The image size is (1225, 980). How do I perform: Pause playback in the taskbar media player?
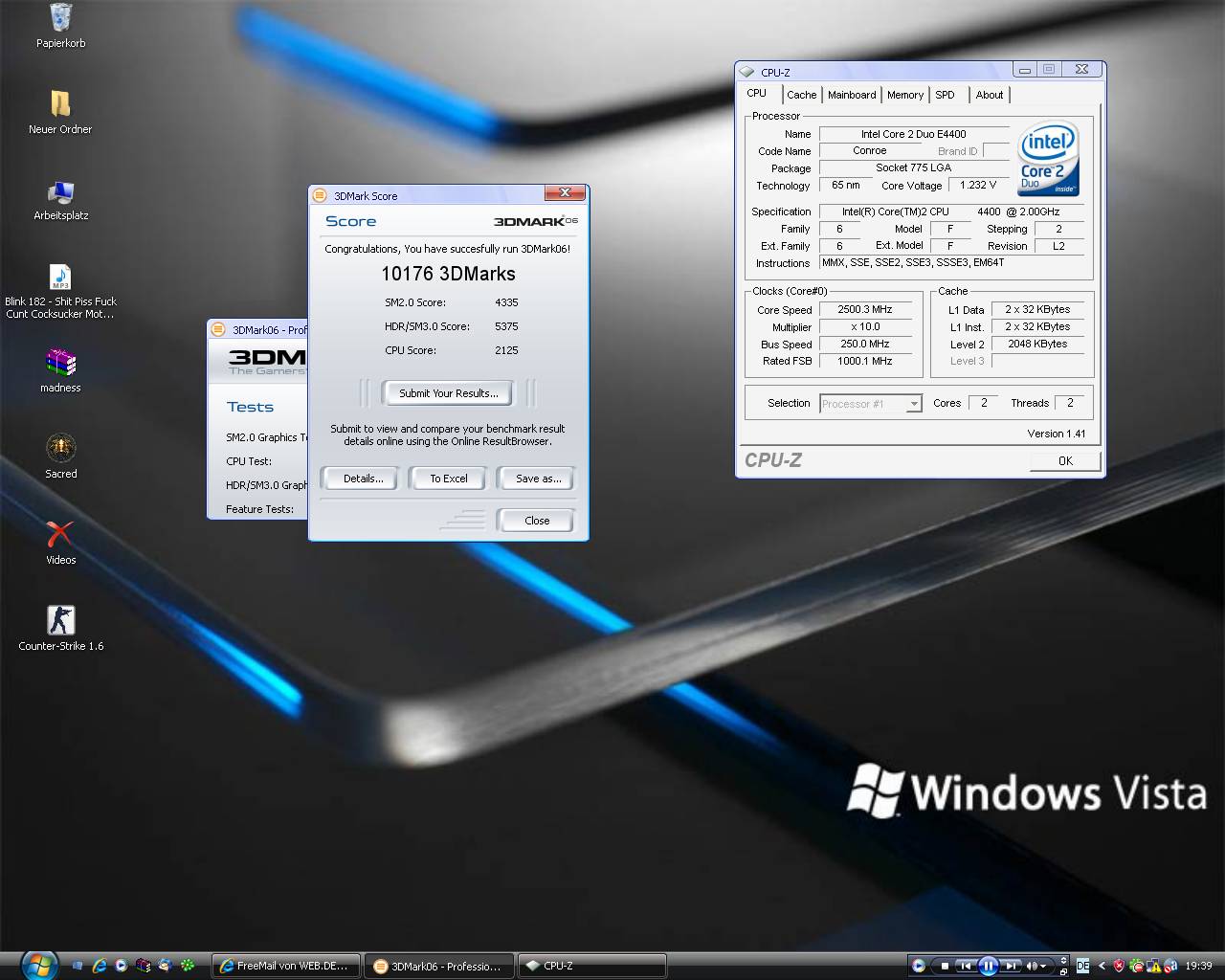point(989,966)
